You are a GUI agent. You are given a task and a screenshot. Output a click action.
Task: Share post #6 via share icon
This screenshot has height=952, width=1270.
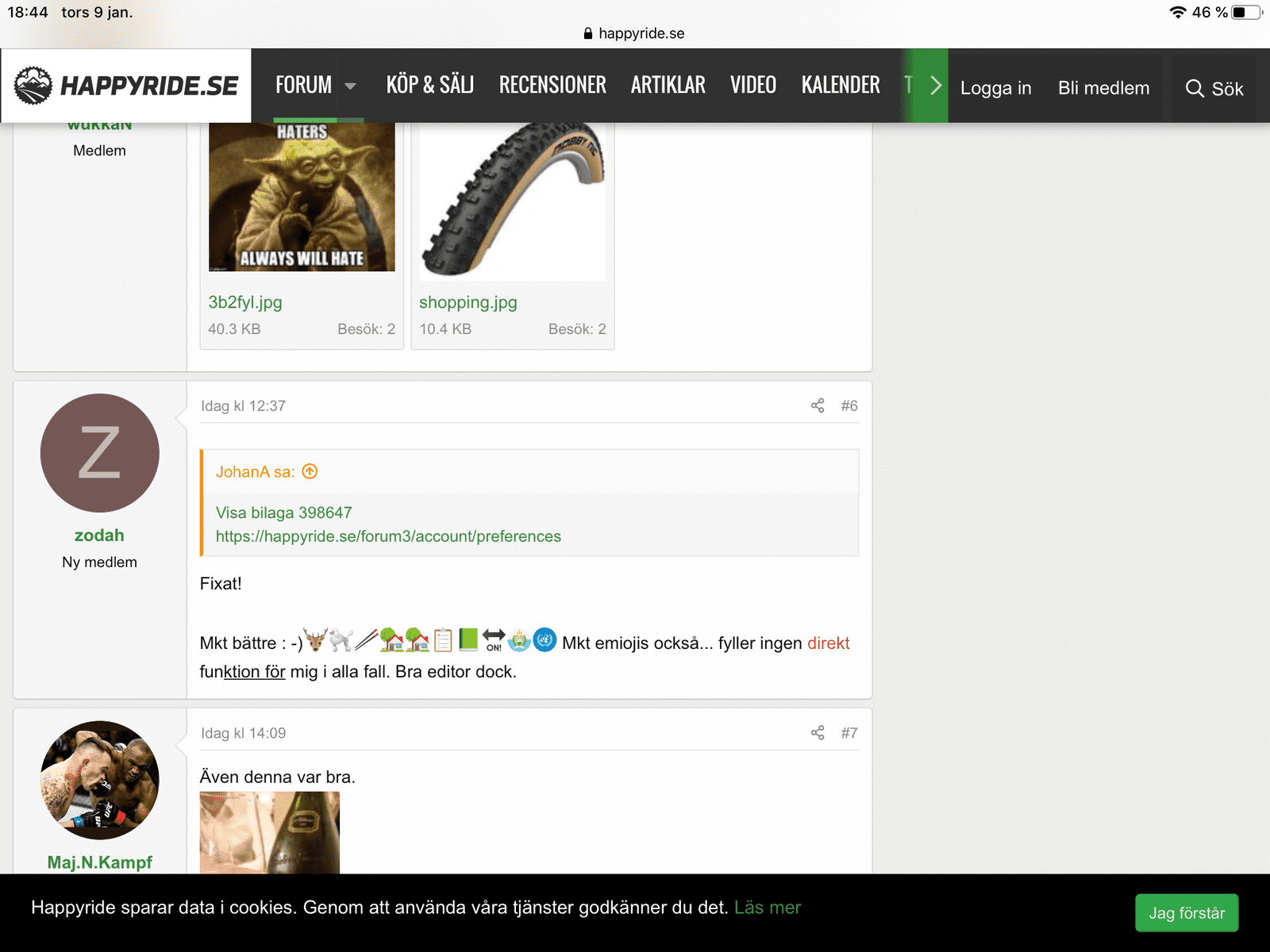pos(818,405)
